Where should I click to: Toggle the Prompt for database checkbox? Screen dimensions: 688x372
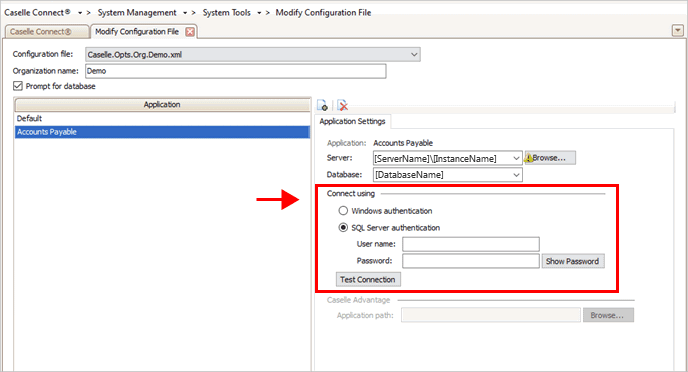18,86
